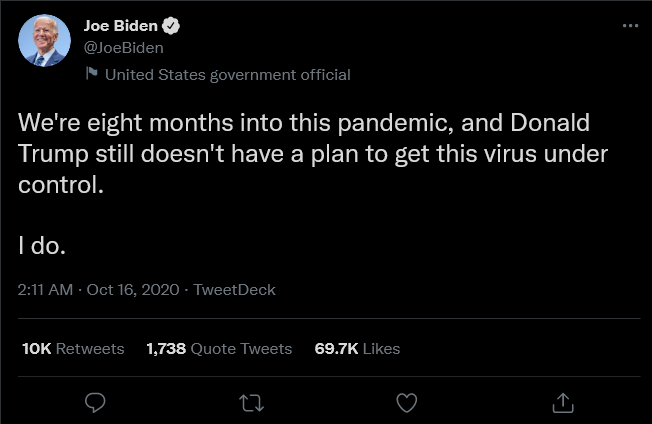
Task: Click the word "pandemic" in the tweet
Action: coord(380,124)
